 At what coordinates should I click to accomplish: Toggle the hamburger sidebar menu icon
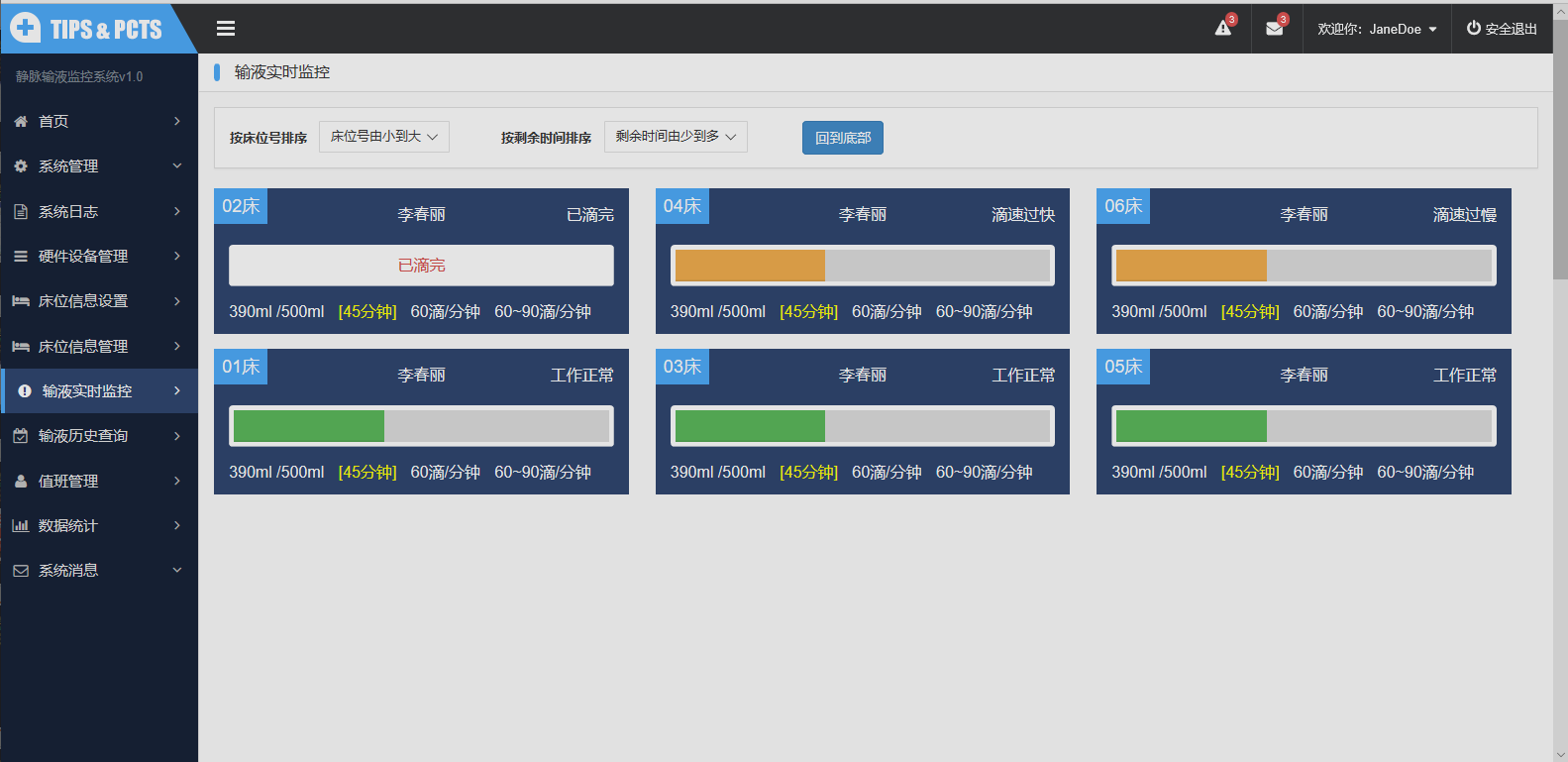226,29
